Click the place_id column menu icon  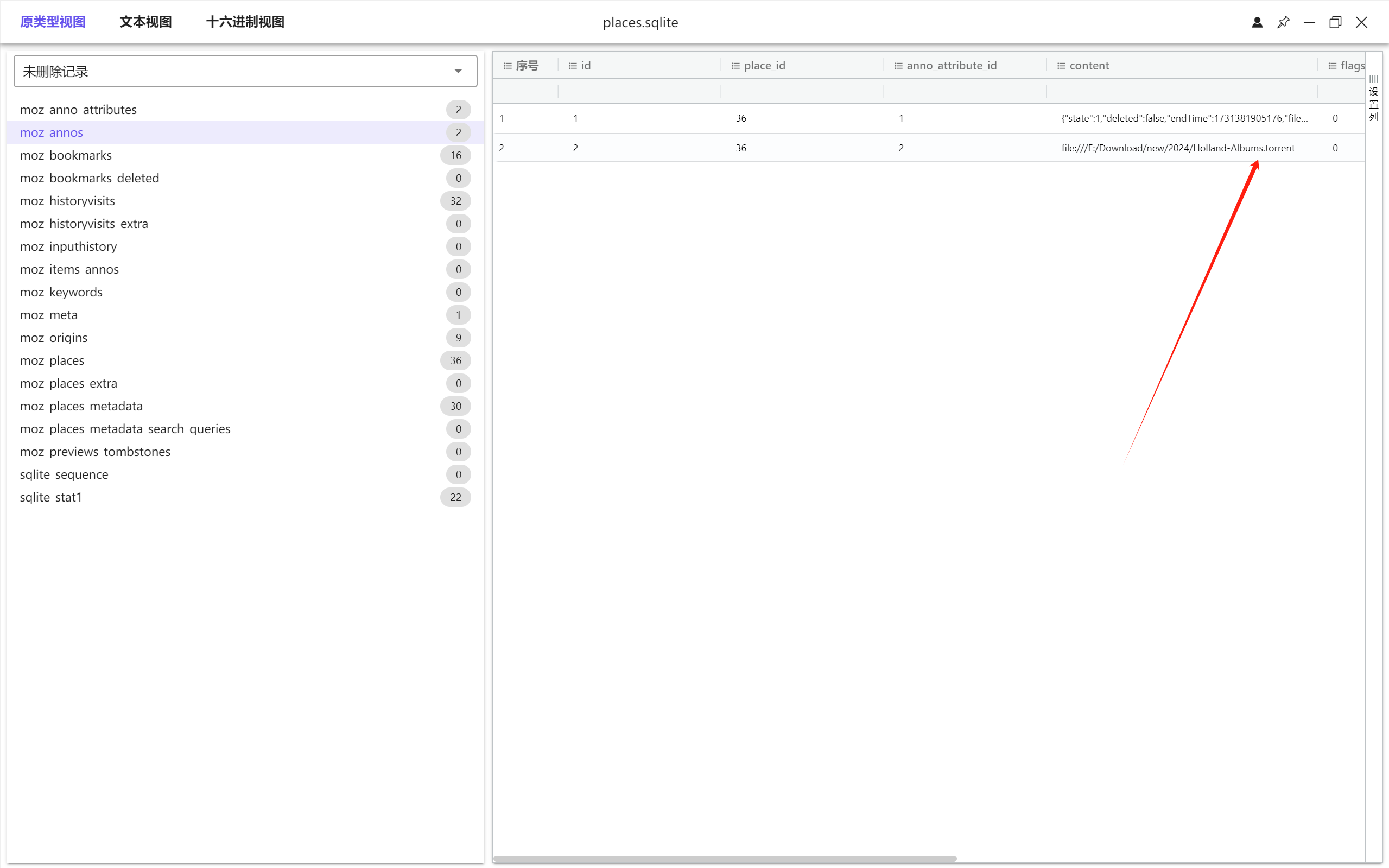point(735,66)
